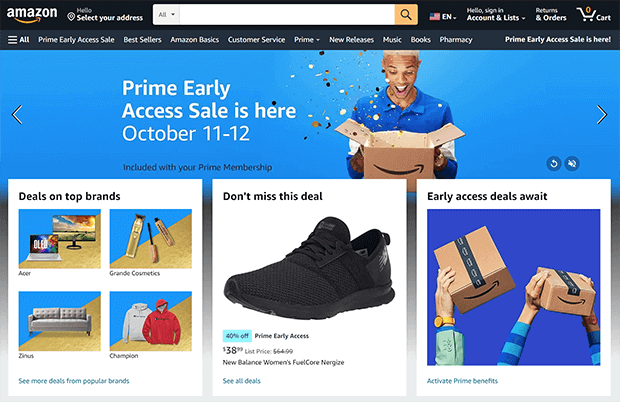Select your address location pin
Viewport: 620px width, 402px height.
(x=71, y=17)
